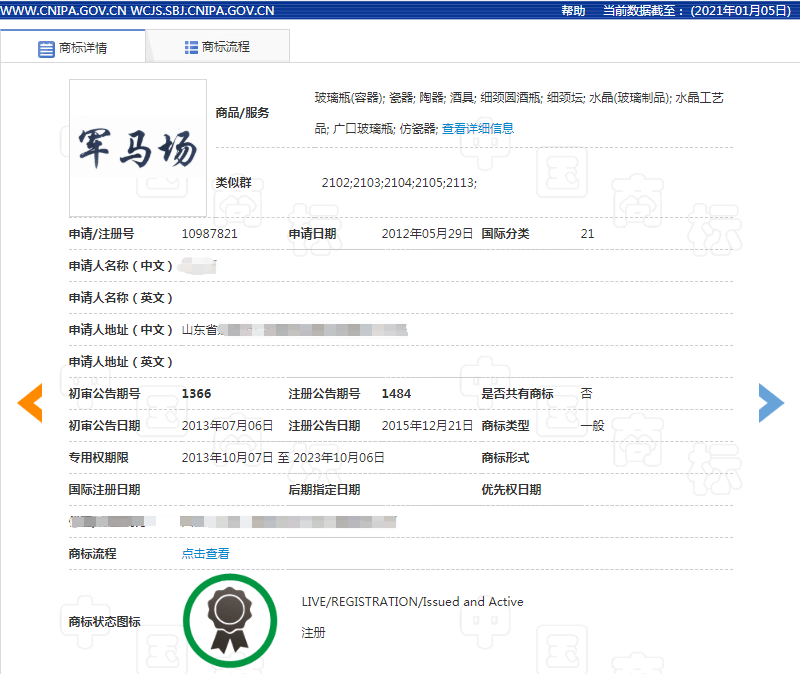Click the 优先权日期 label
This screenshot has height=674, width=800.
click(511, 490)
